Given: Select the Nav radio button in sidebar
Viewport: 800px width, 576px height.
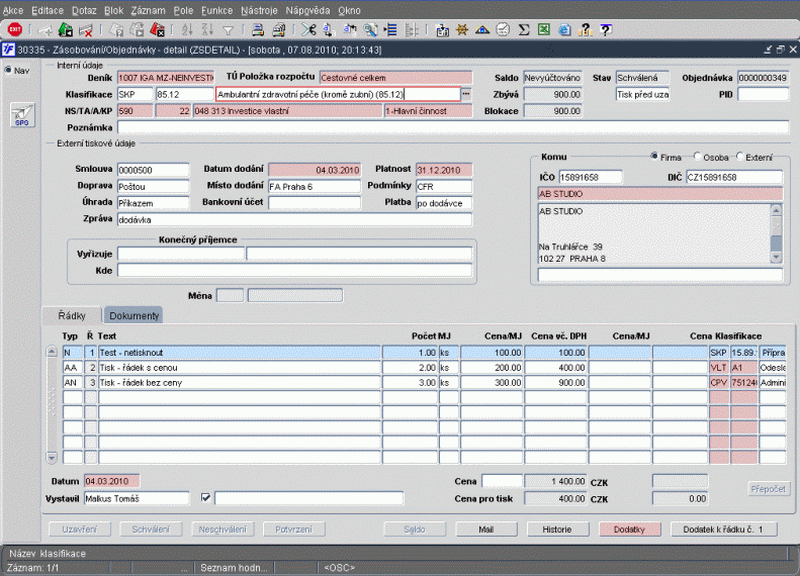Looking at the screenshot, I should point(8,70).
